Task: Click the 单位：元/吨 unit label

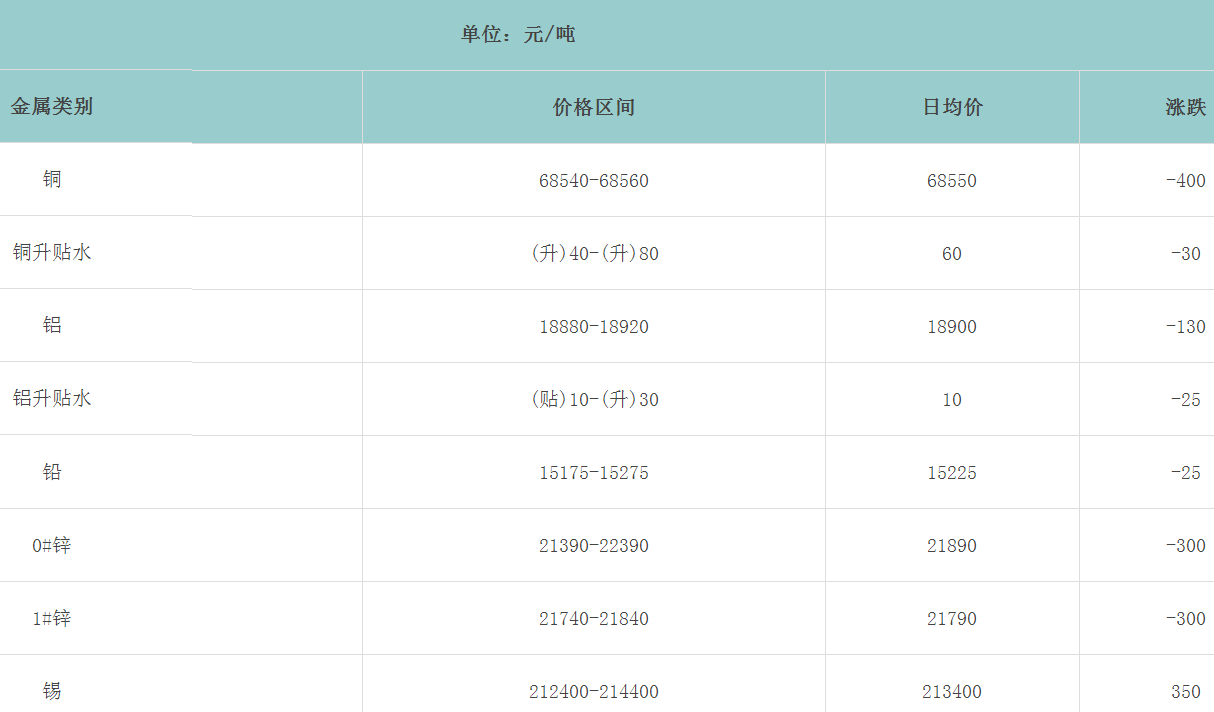Action: [x=518, y=35]
